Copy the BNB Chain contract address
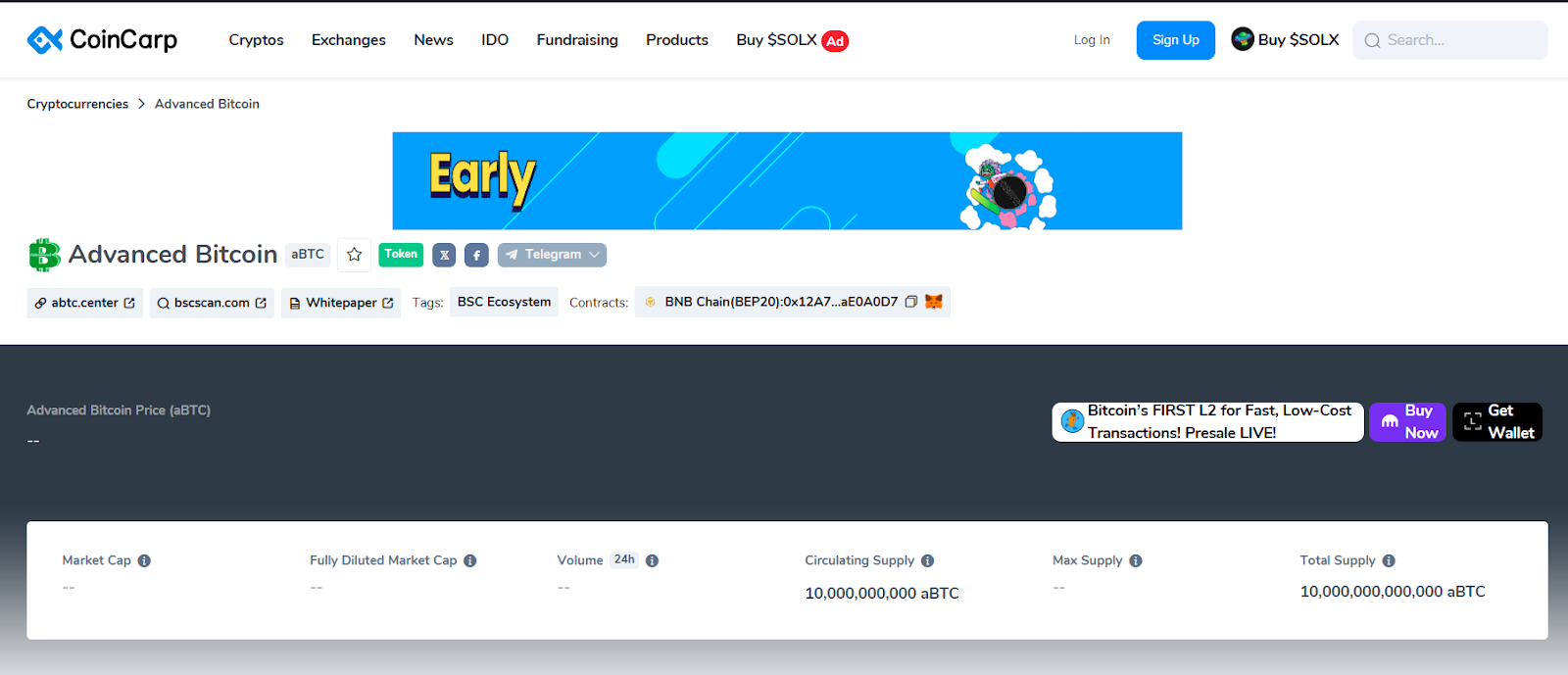Image resolution: width=1568 pixels, height=675 pixels. 910,302
